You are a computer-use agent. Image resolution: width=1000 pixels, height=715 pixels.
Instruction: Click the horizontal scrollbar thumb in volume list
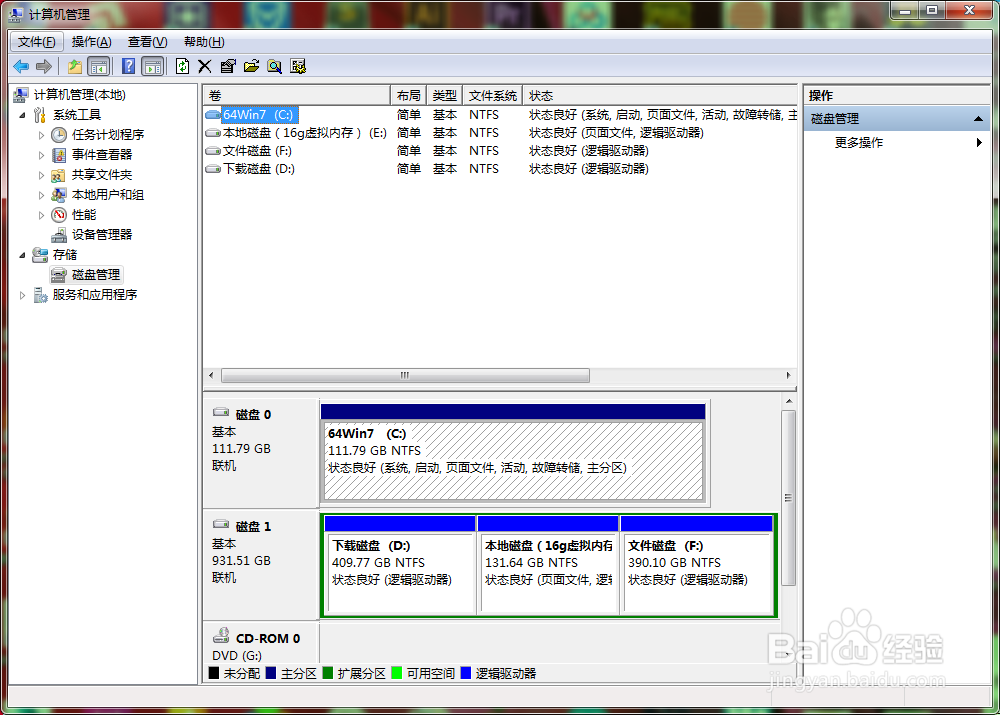[405, 376]
